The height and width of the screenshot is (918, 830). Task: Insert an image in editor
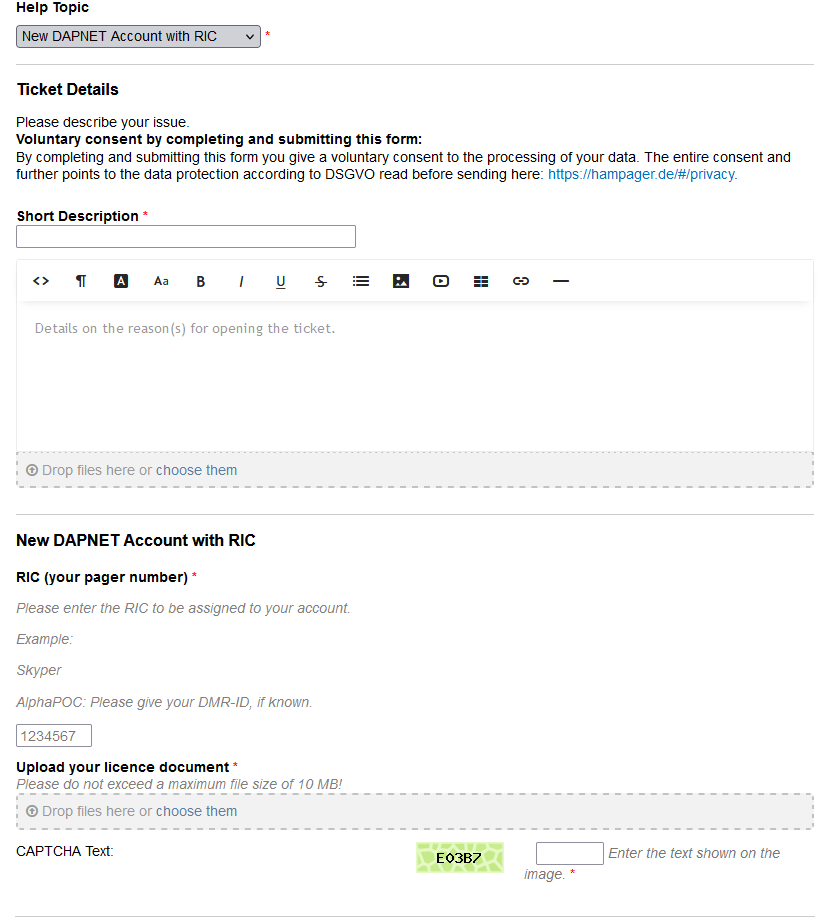(401, 281)
